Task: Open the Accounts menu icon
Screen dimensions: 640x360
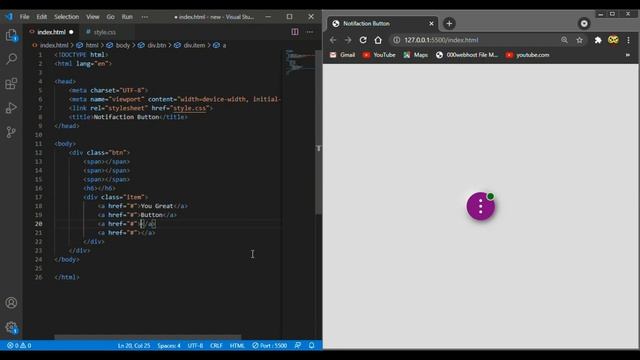Action: 11,303
